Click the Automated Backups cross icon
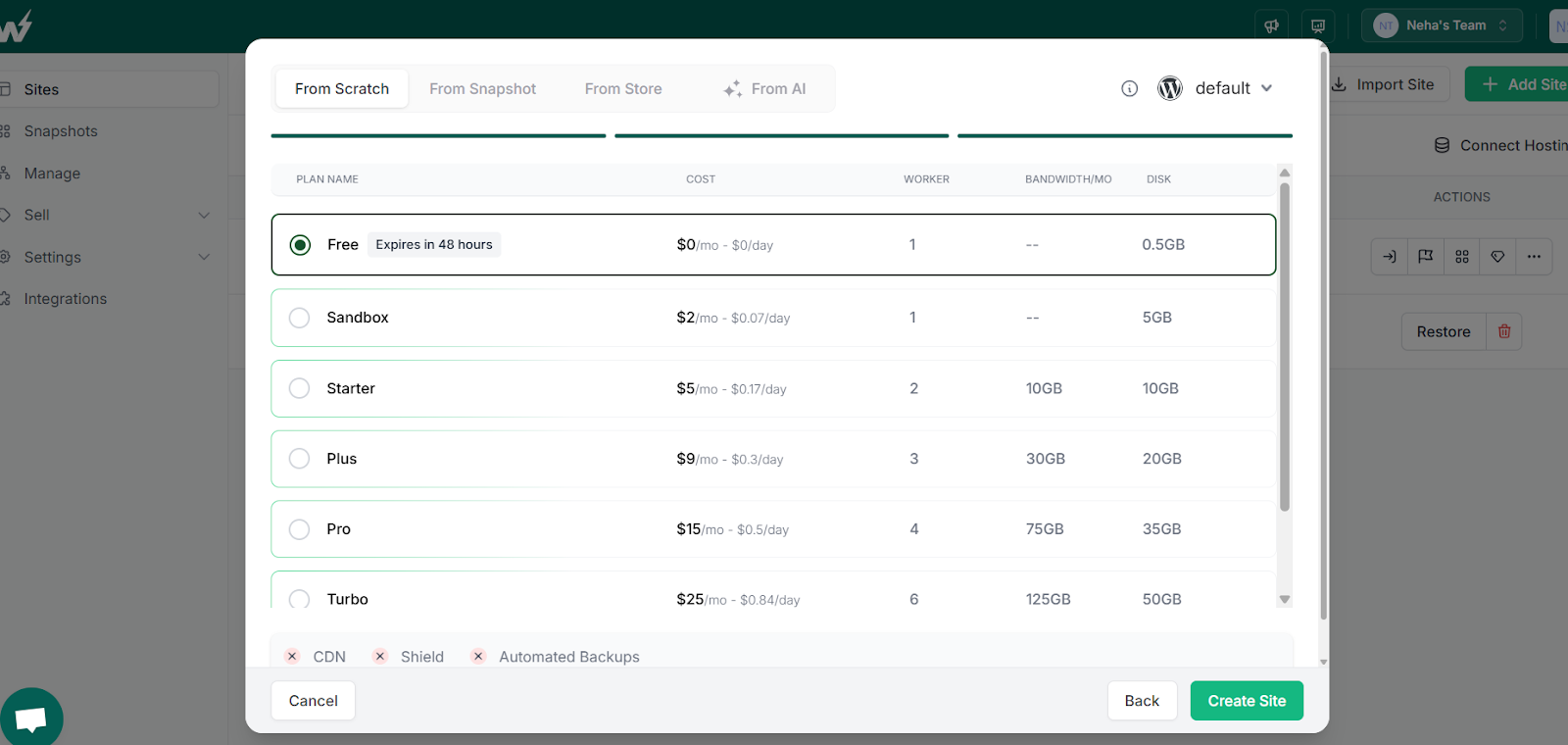The height and width of the screenshot is (745, 1568). point(478,657)
